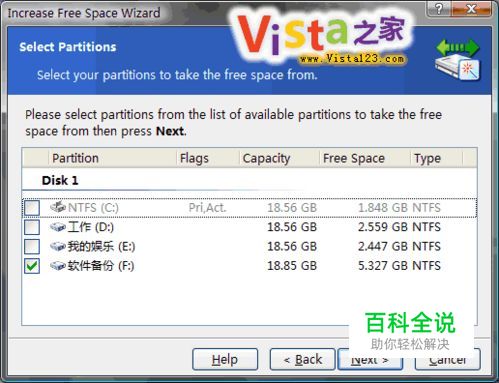Screen dimensions: 499x383
Task: Click the drive icon beside 软件备份 (F:)
Action: 58,266
